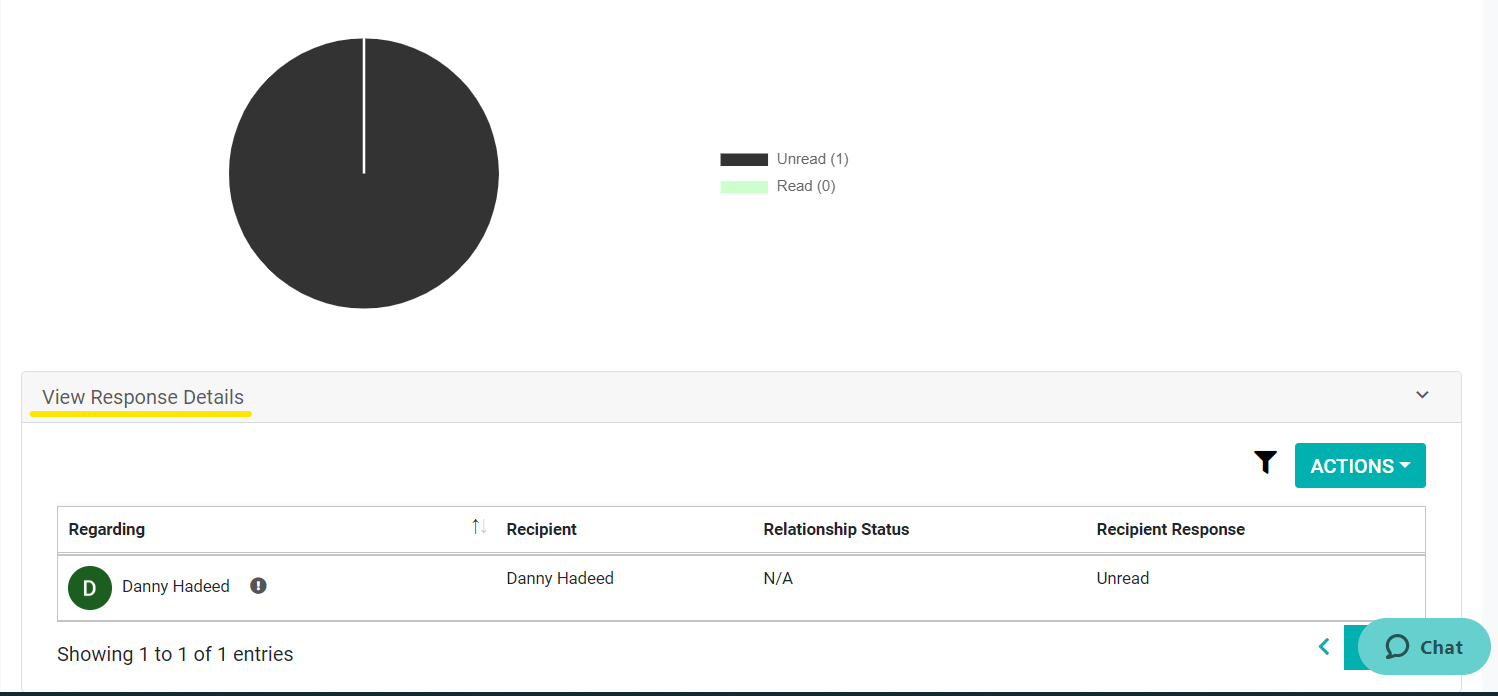Go to previous page with left chevron
Screen dimensions: 1498x696
1324,647
